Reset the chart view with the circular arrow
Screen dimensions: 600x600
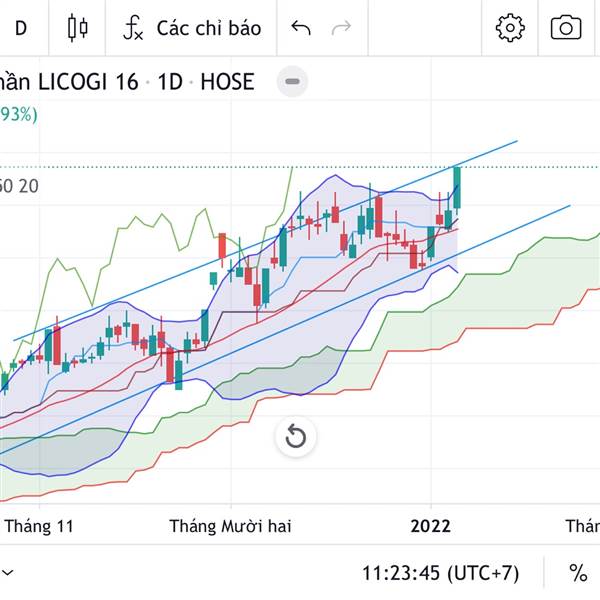(295, 436)
